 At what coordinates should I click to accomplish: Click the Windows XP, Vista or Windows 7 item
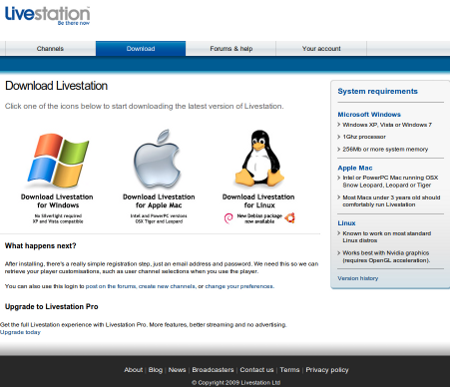click(x=387, y=125)
